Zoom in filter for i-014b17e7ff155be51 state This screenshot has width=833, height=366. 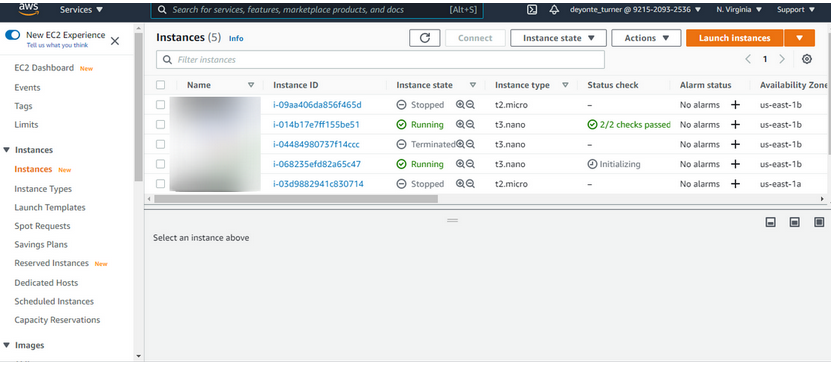(461, 124)
